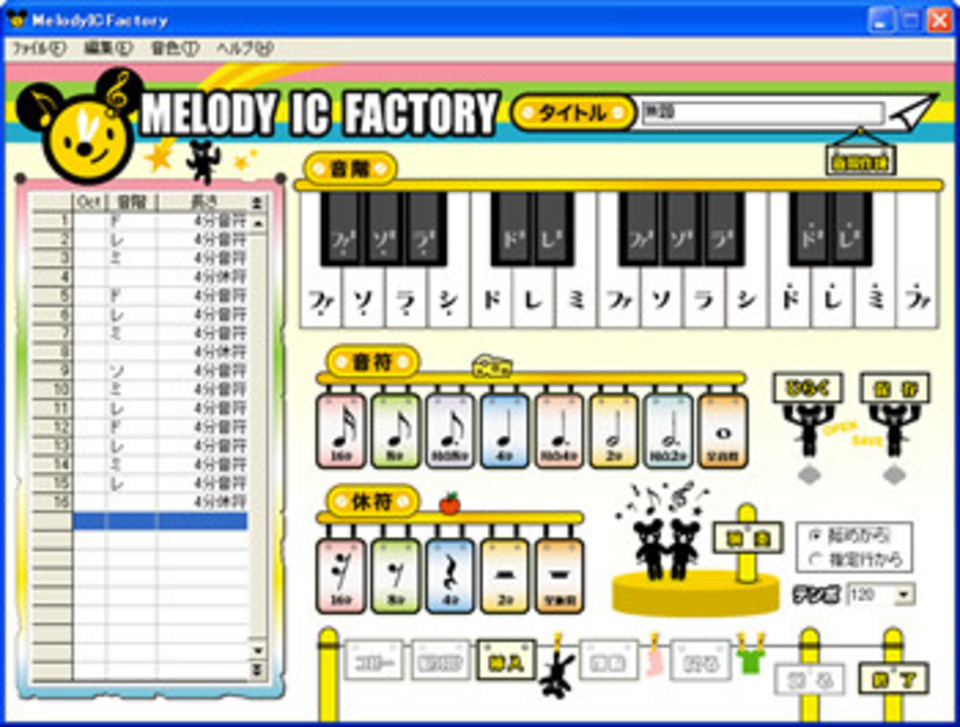Select the 16th note card
The image size is (960, 727).
tap(342, 431)
